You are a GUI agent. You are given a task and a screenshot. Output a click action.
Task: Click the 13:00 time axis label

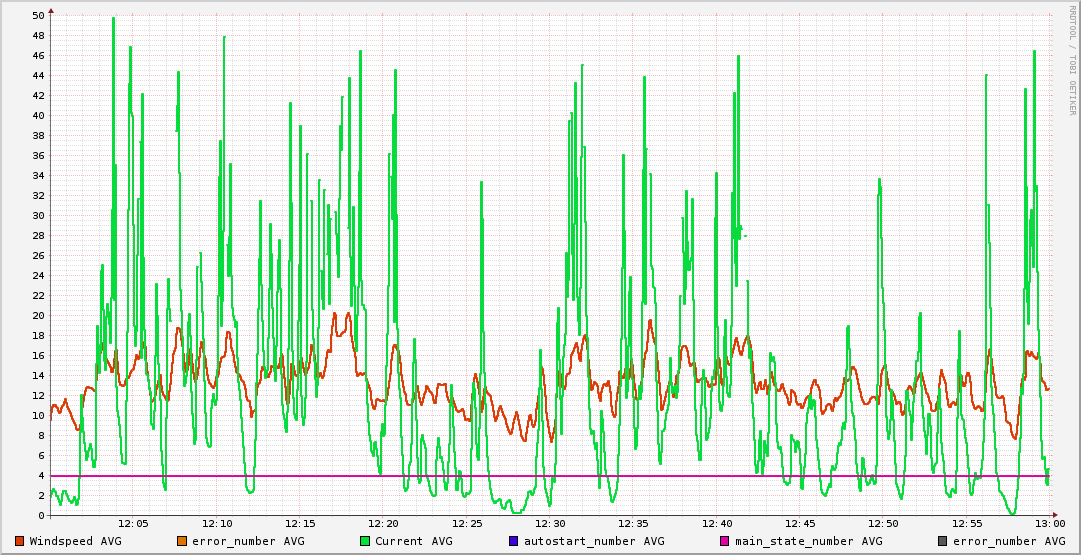coord(1049,523)
